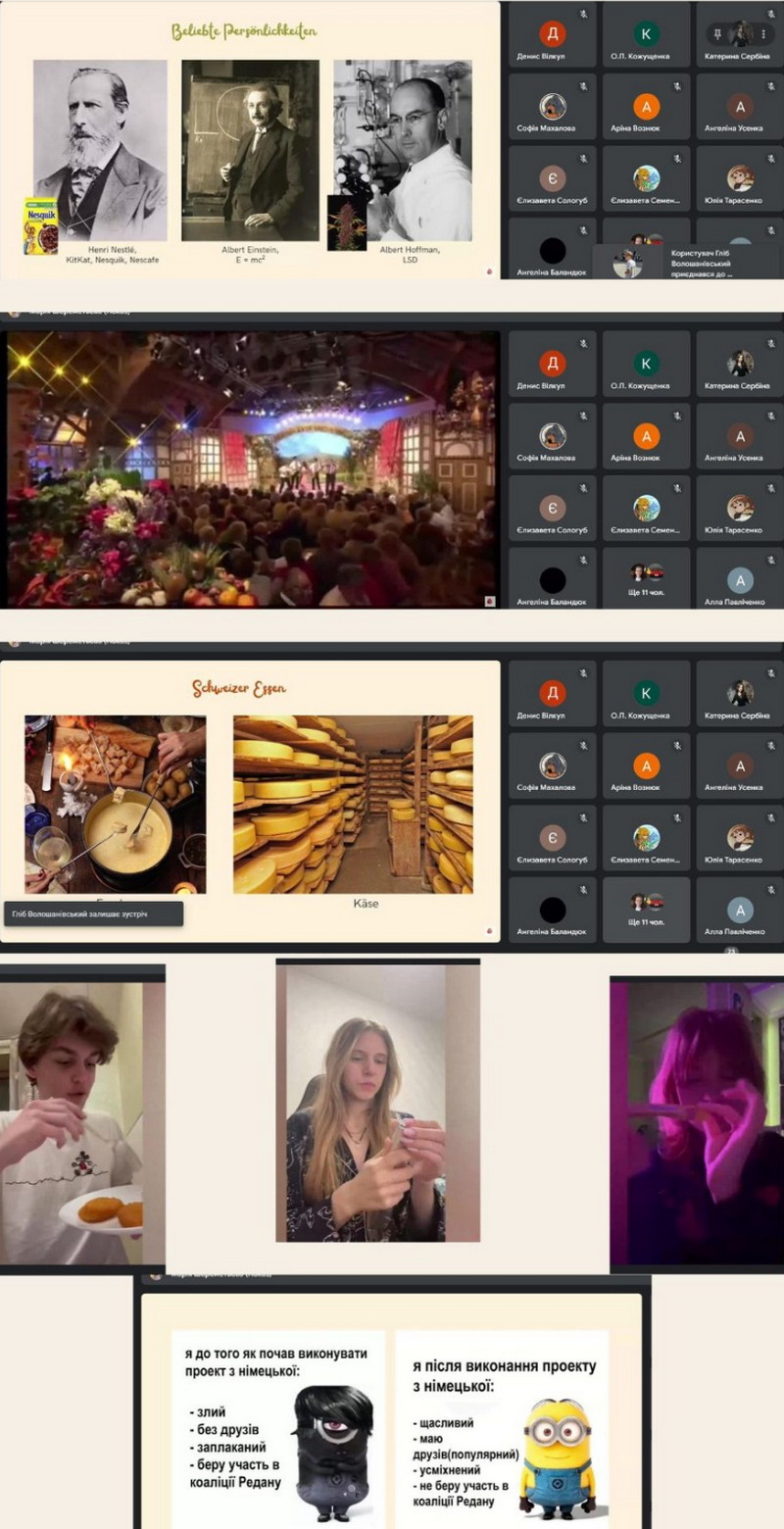
Task: Click the fondue pot photo
Action: 115,804
